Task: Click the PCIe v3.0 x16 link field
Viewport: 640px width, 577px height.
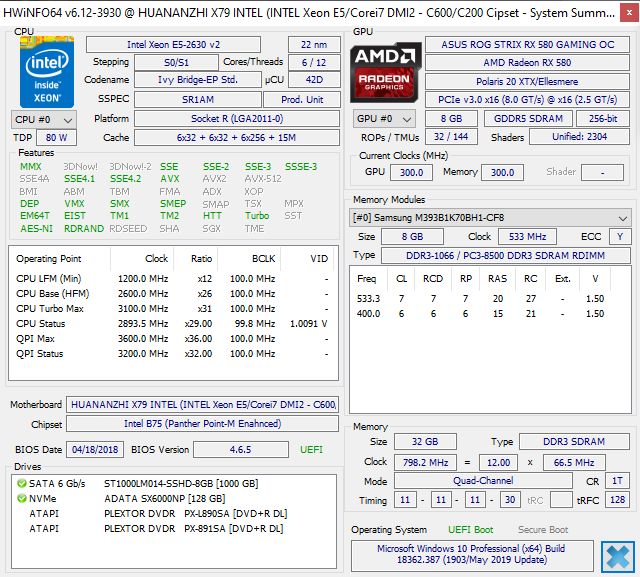Action: (527, 100)
